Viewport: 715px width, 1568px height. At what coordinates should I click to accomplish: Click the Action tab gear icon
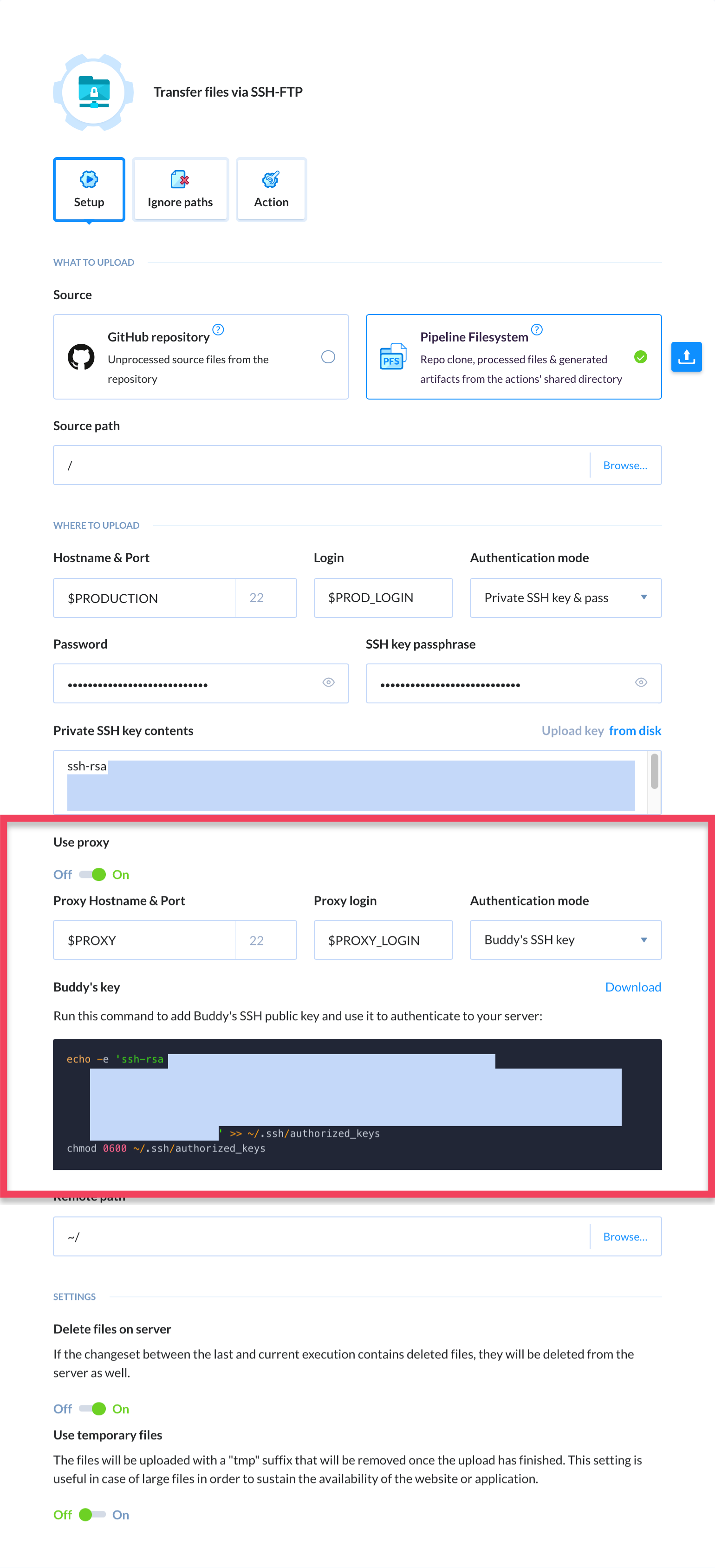point(271,179)
